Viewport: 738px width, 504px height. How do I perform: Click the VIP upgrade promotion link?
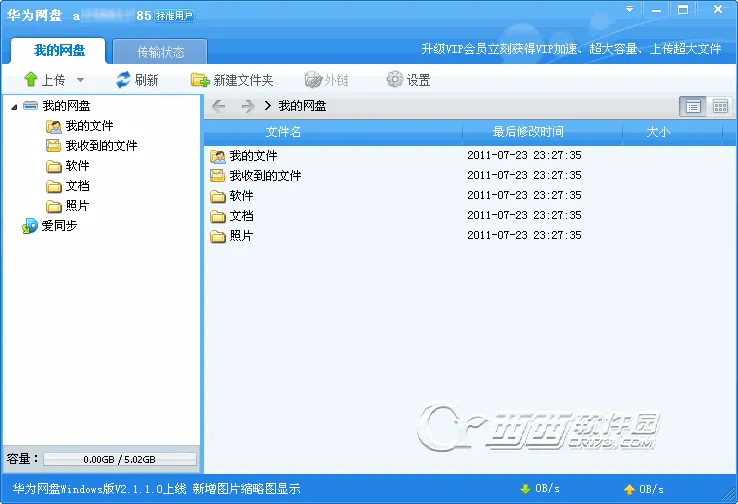[x=571, y=49]
